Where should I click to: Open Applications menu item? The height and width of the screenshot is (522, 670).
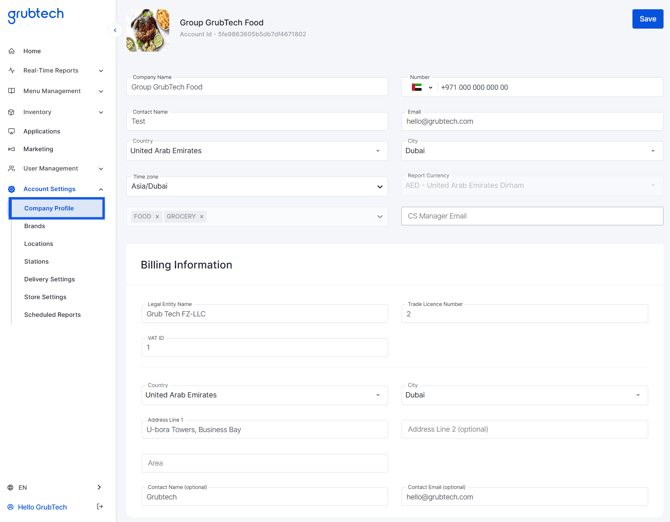tap(41, 131)
